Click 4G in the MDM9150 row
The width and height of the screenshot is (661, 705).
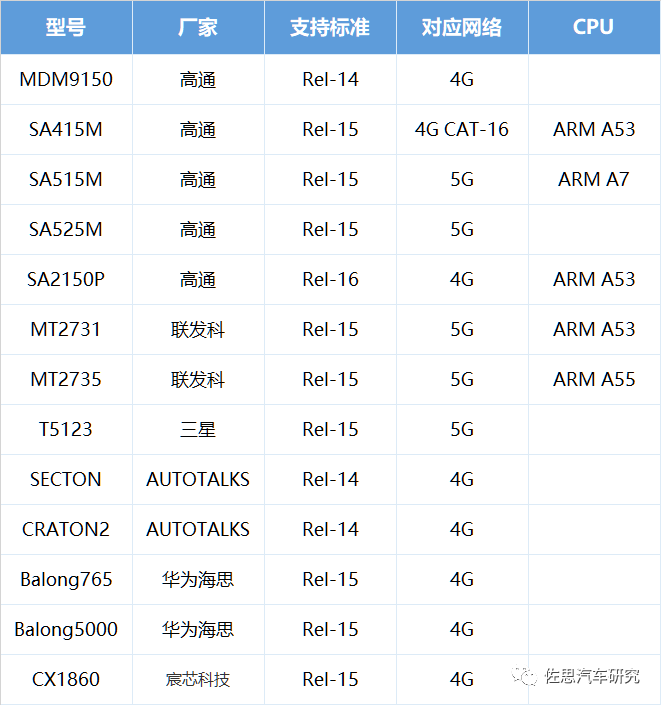click(x=462, y=80)
